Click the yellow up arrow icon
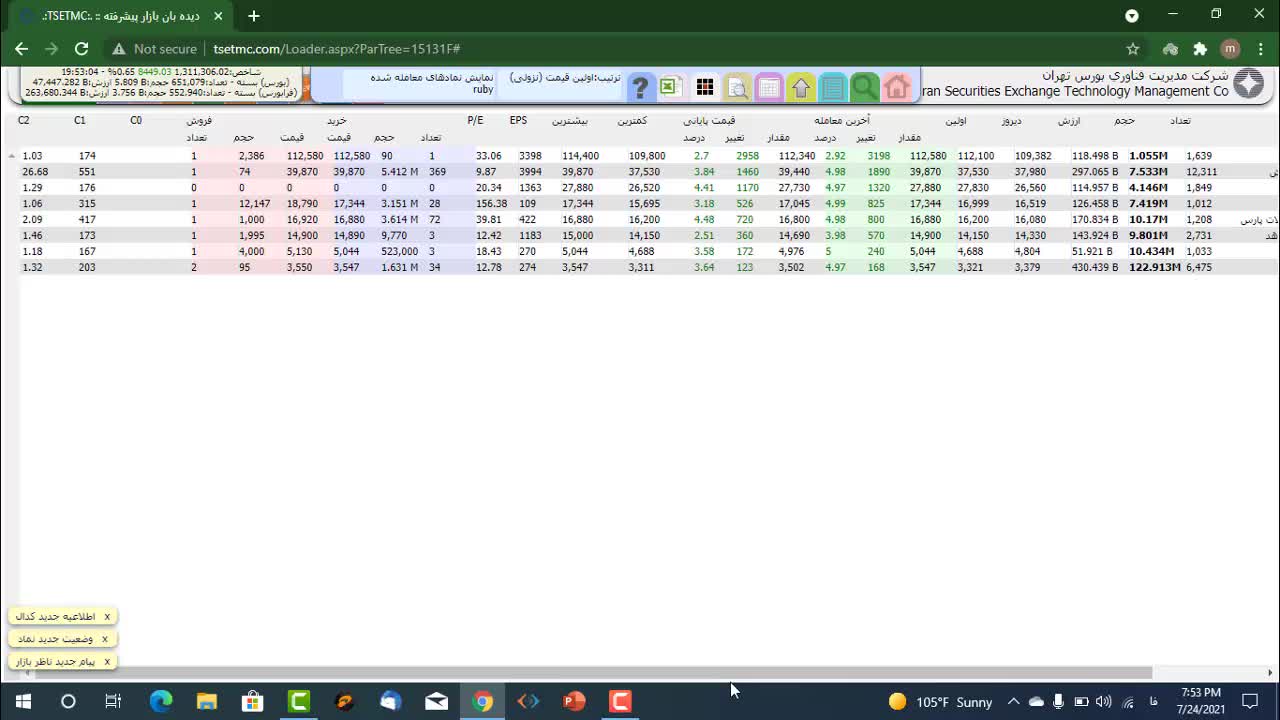The height and width of the screenshot is (720, 1280). [801, 88]
